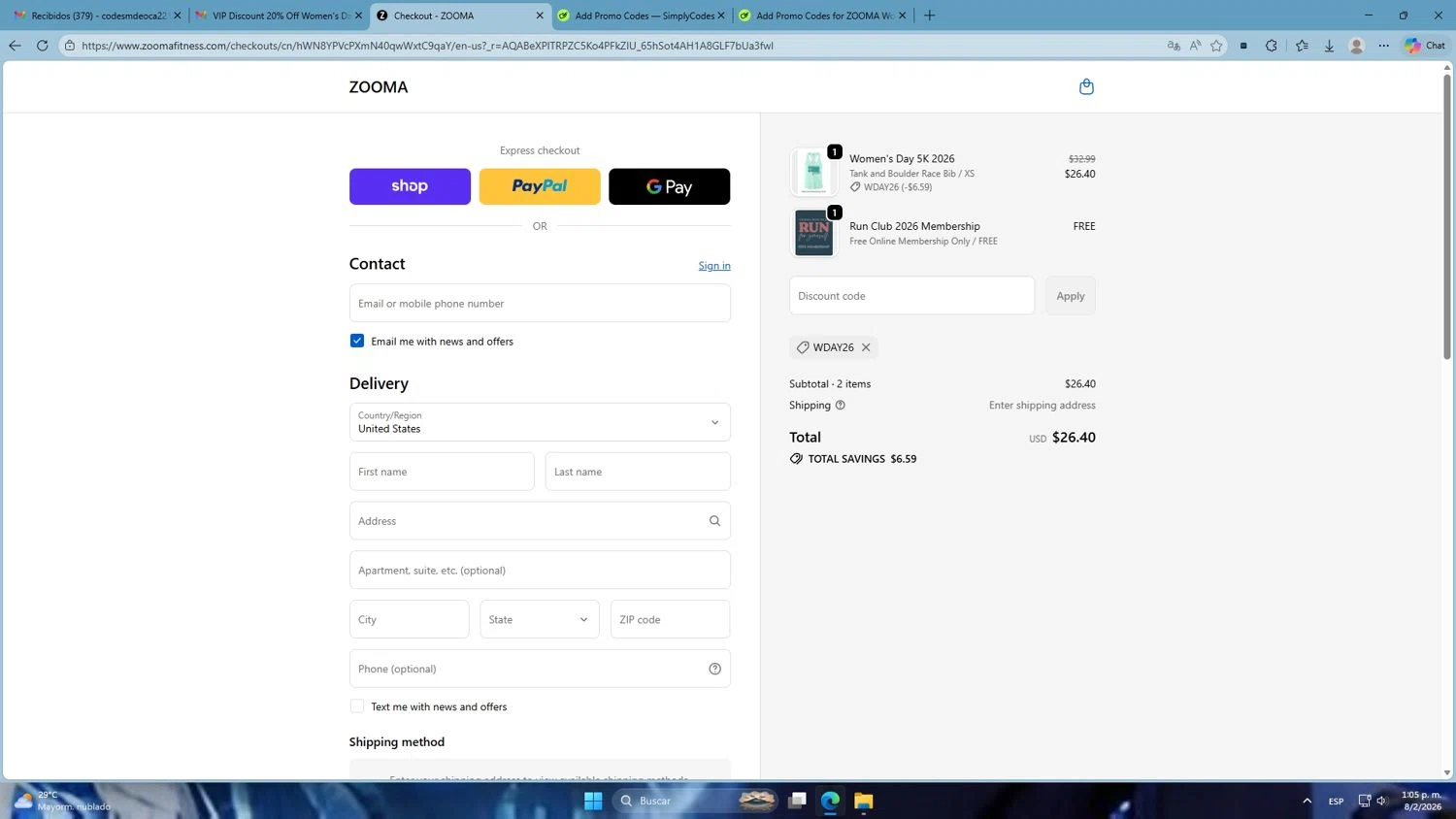The height and width of the screenshot is (819, 1456).
Task: Open File Explorer from the taskbar
Action: coord(863,801)
